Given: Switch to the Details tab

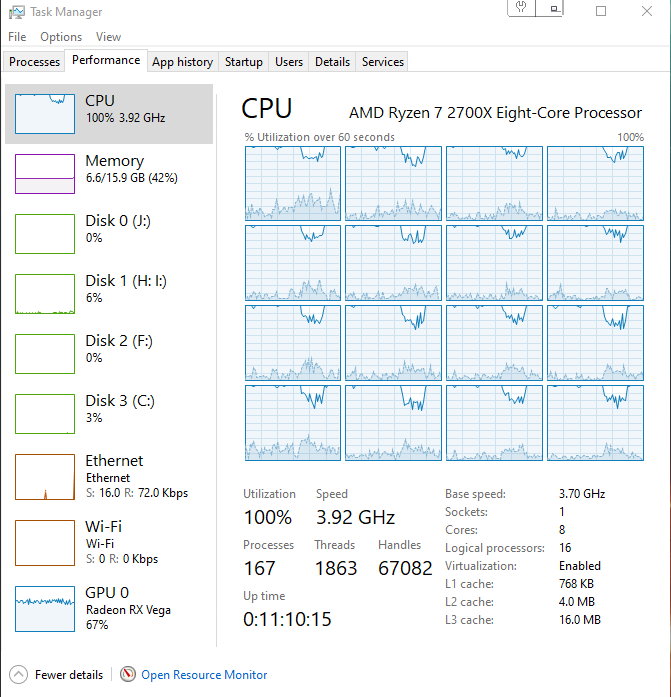Looking at the screenshot, I should (332, 62).
